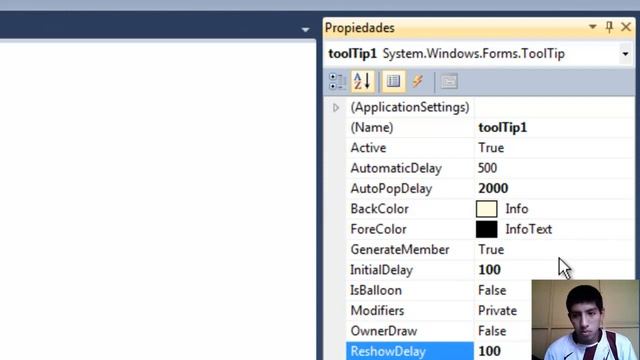The height and width of the screenshot is (360, 640).
Task: Edit the InitialDelay value 100
Action: [489, 270]
